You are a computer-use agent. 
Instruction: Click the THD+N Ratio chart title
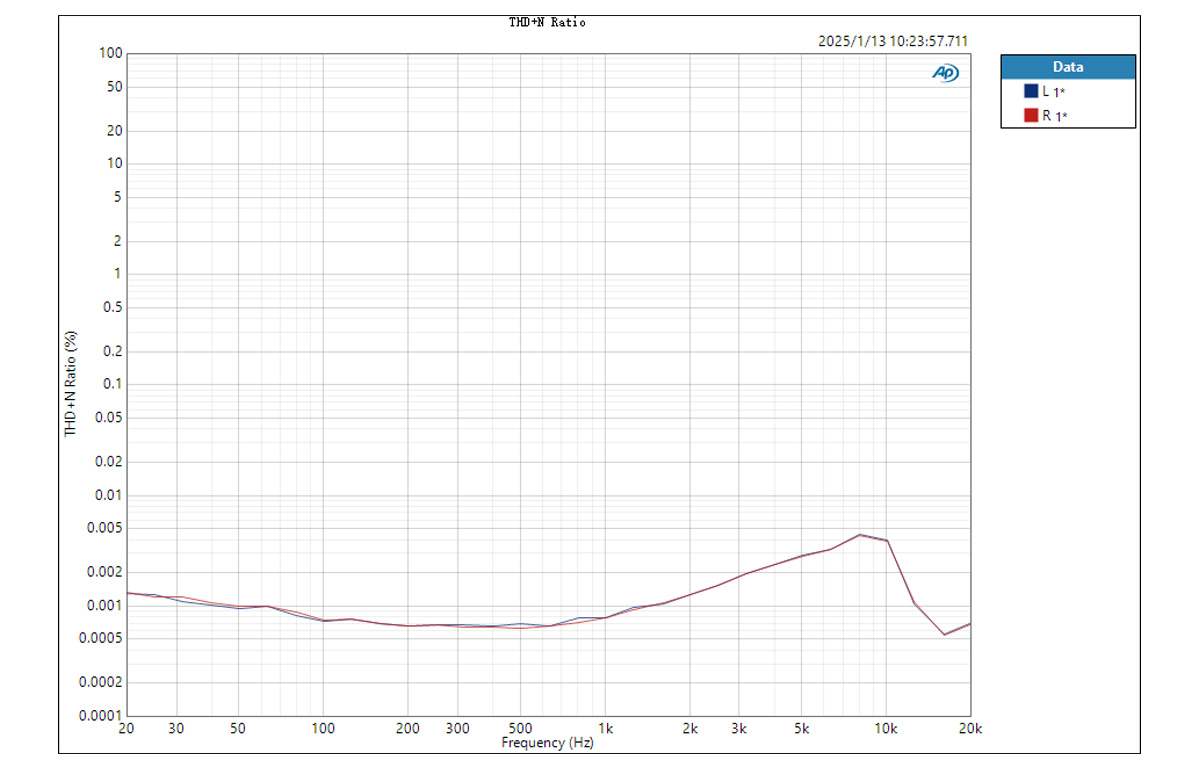click(x=549, y=20)
